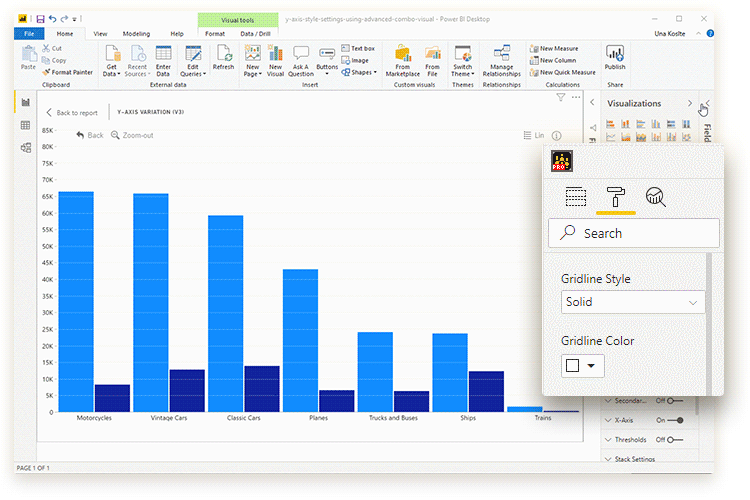
Task: Click the New Column icon
Action: (x=534, y=60)
